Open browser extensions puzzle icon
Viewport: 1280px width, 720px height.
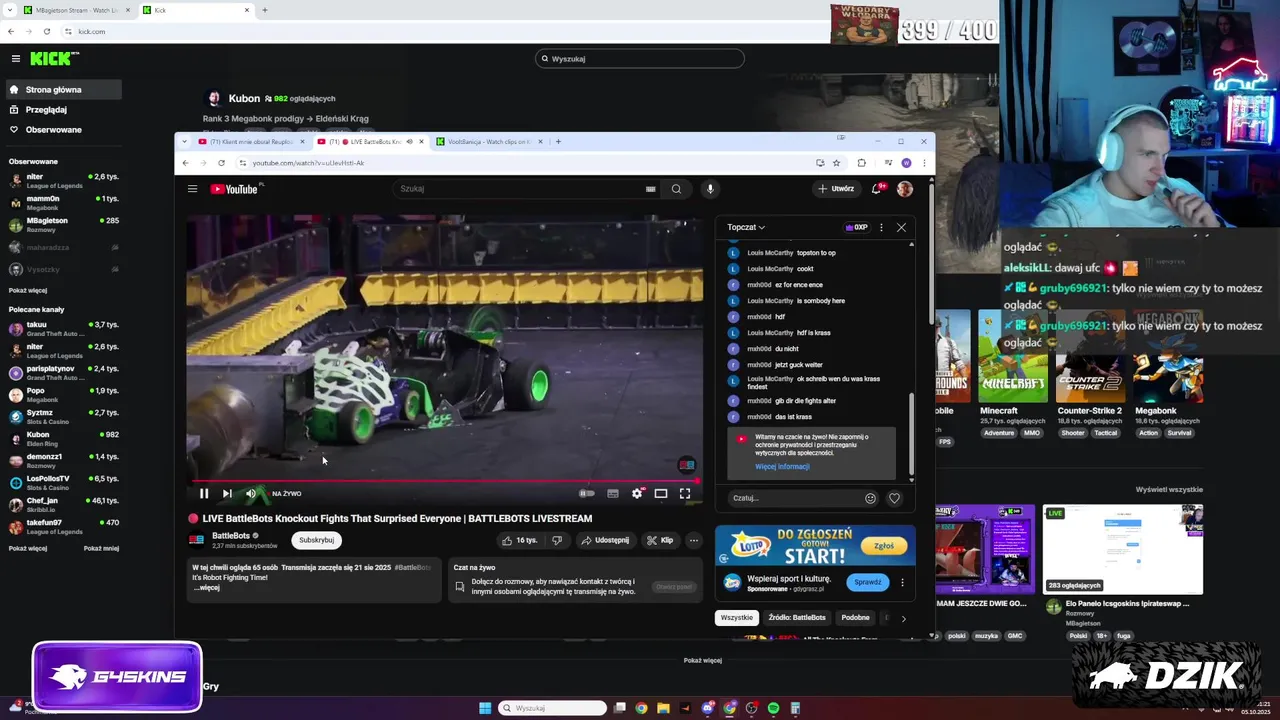tap(862, 163)
